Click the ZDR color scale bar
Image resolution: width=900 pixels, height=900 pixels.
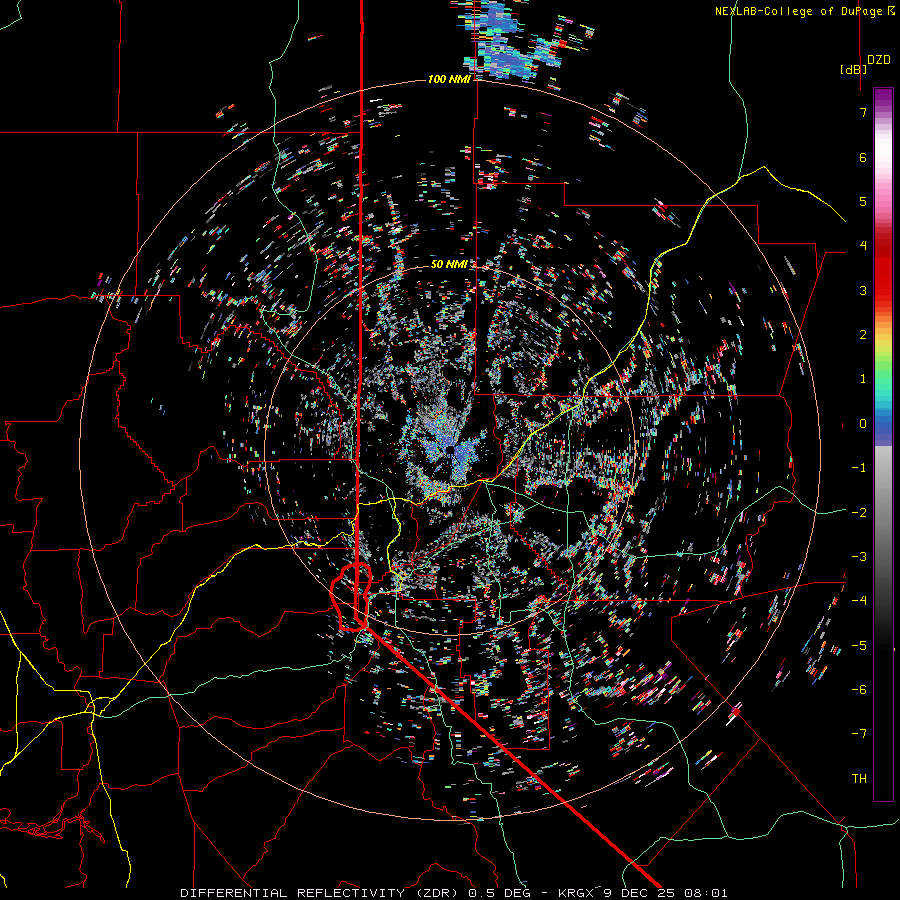(883, 444)
